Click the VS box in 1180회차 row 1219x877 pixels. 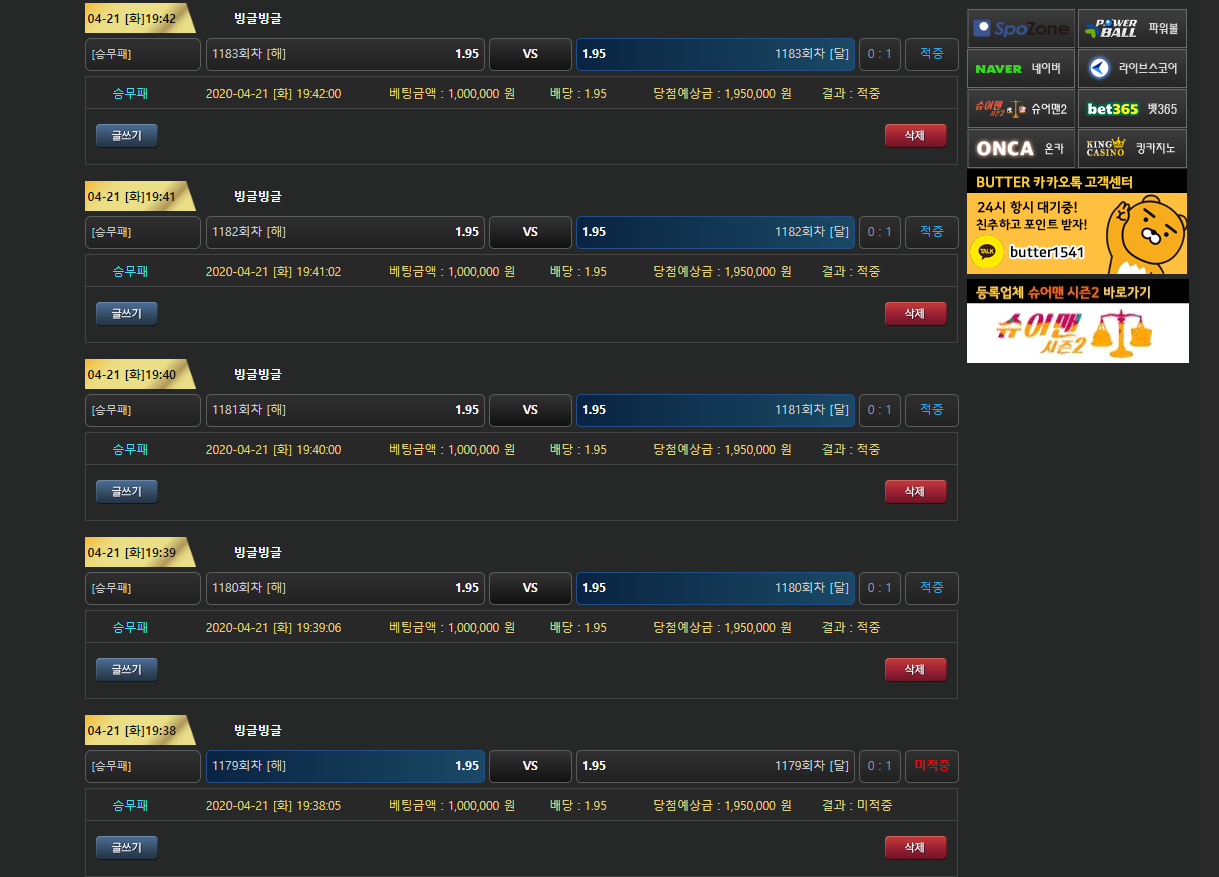[x=530, y=588]
